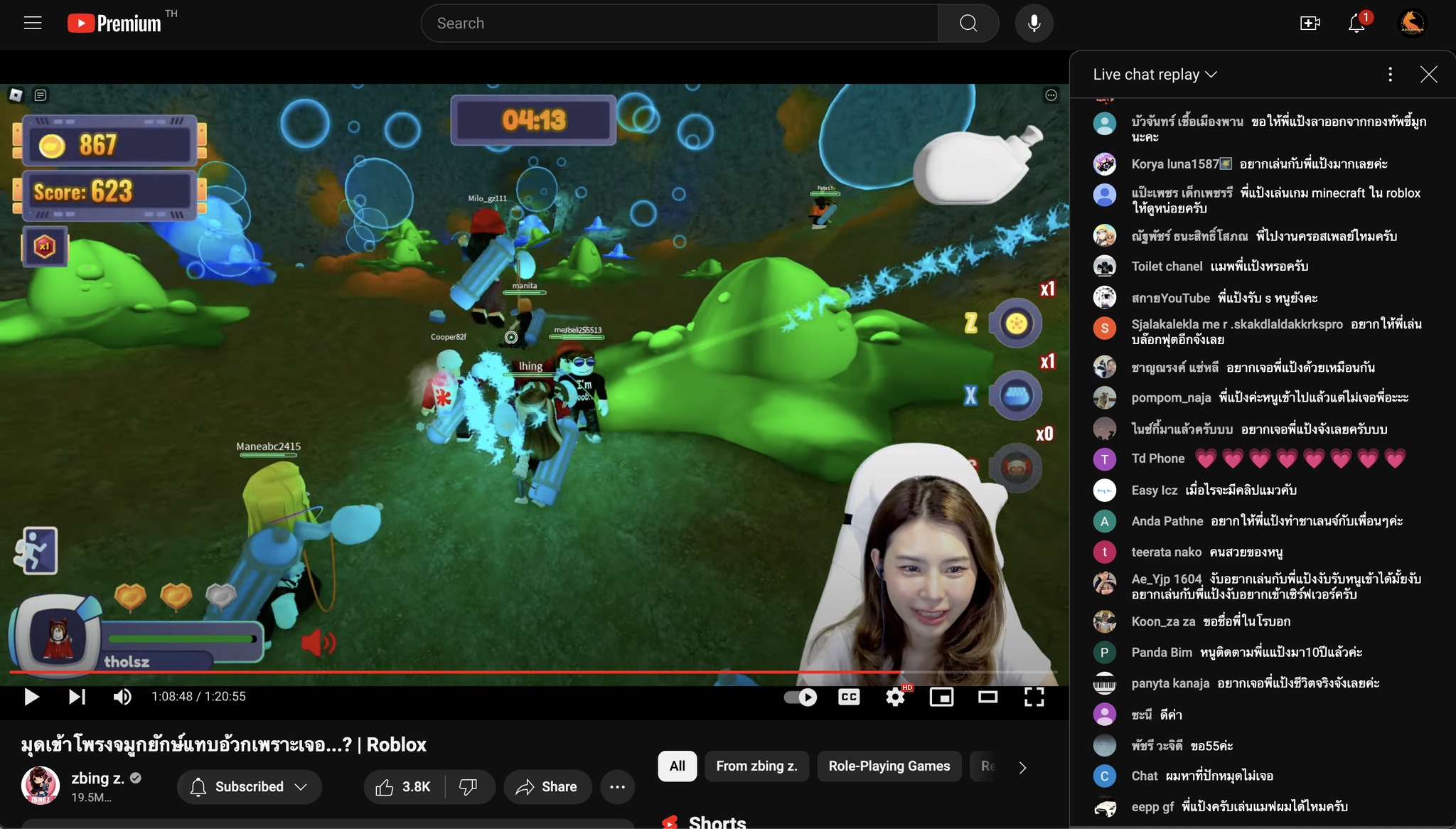Start voice search with microphone
Viewport: 1456px width, 829px height.
tap(1034, 23)
